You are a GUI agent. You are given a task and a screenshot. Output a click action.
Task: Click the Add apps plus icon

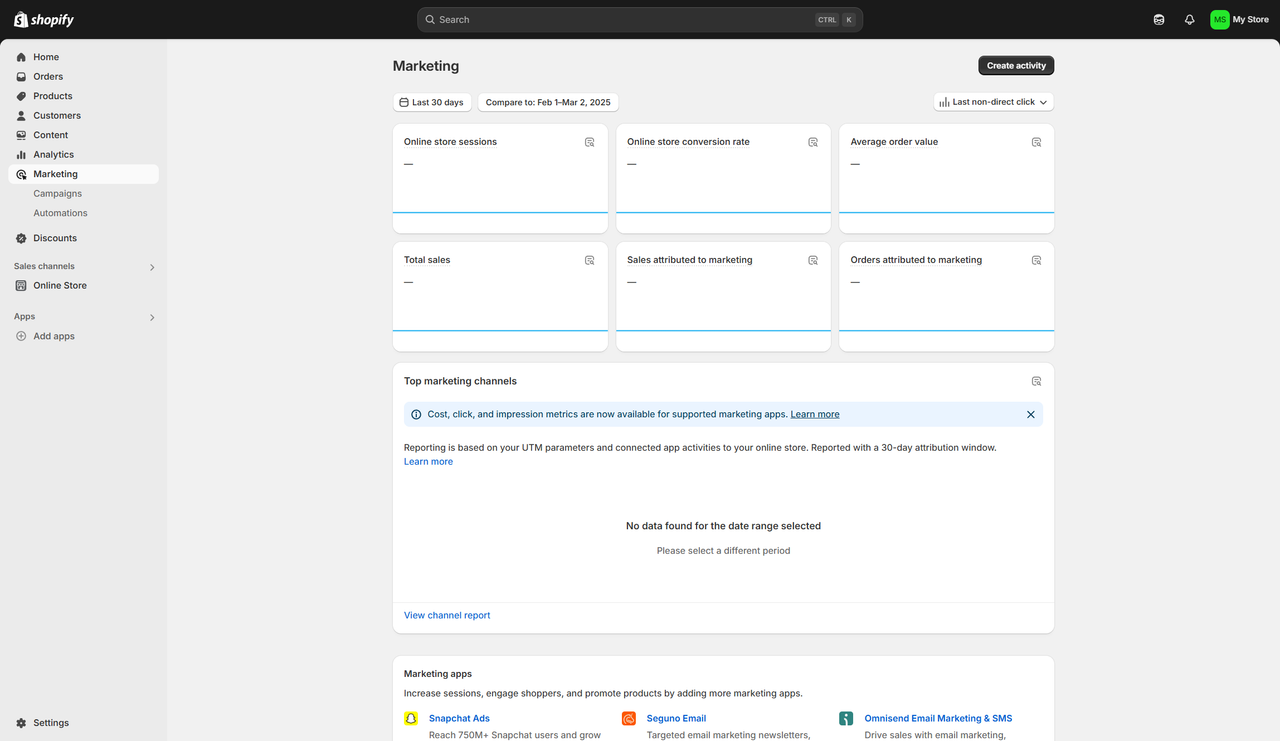coord(21,336)
